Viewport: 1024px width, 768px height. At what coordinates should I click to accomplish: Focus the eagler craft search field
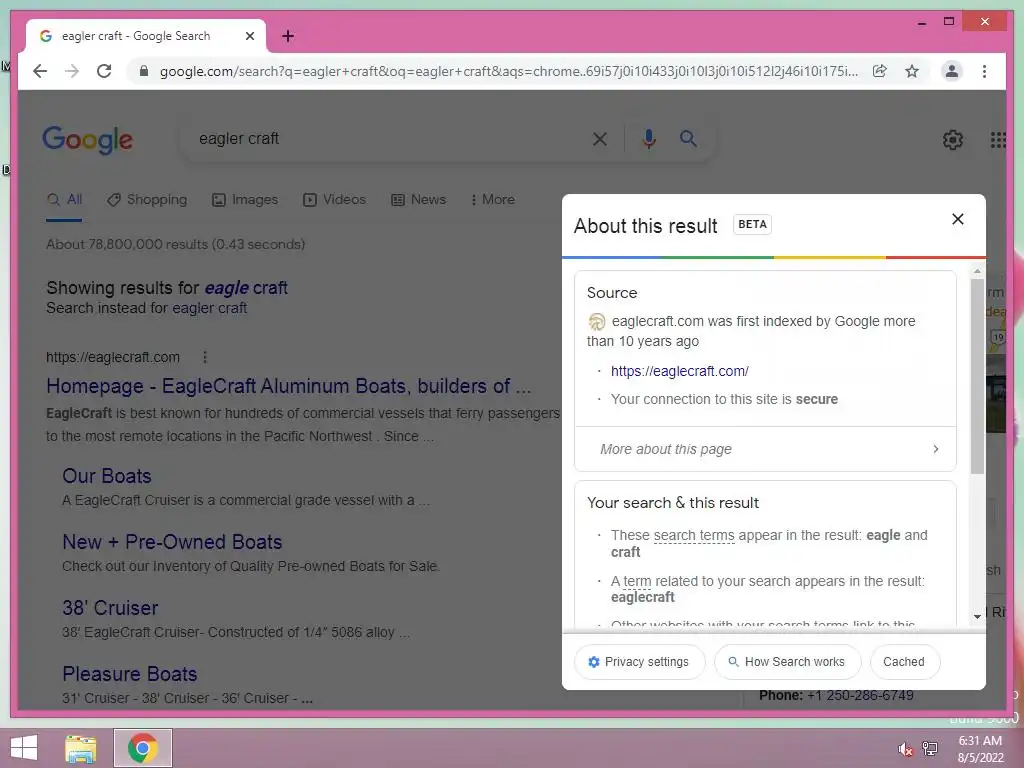385,138
